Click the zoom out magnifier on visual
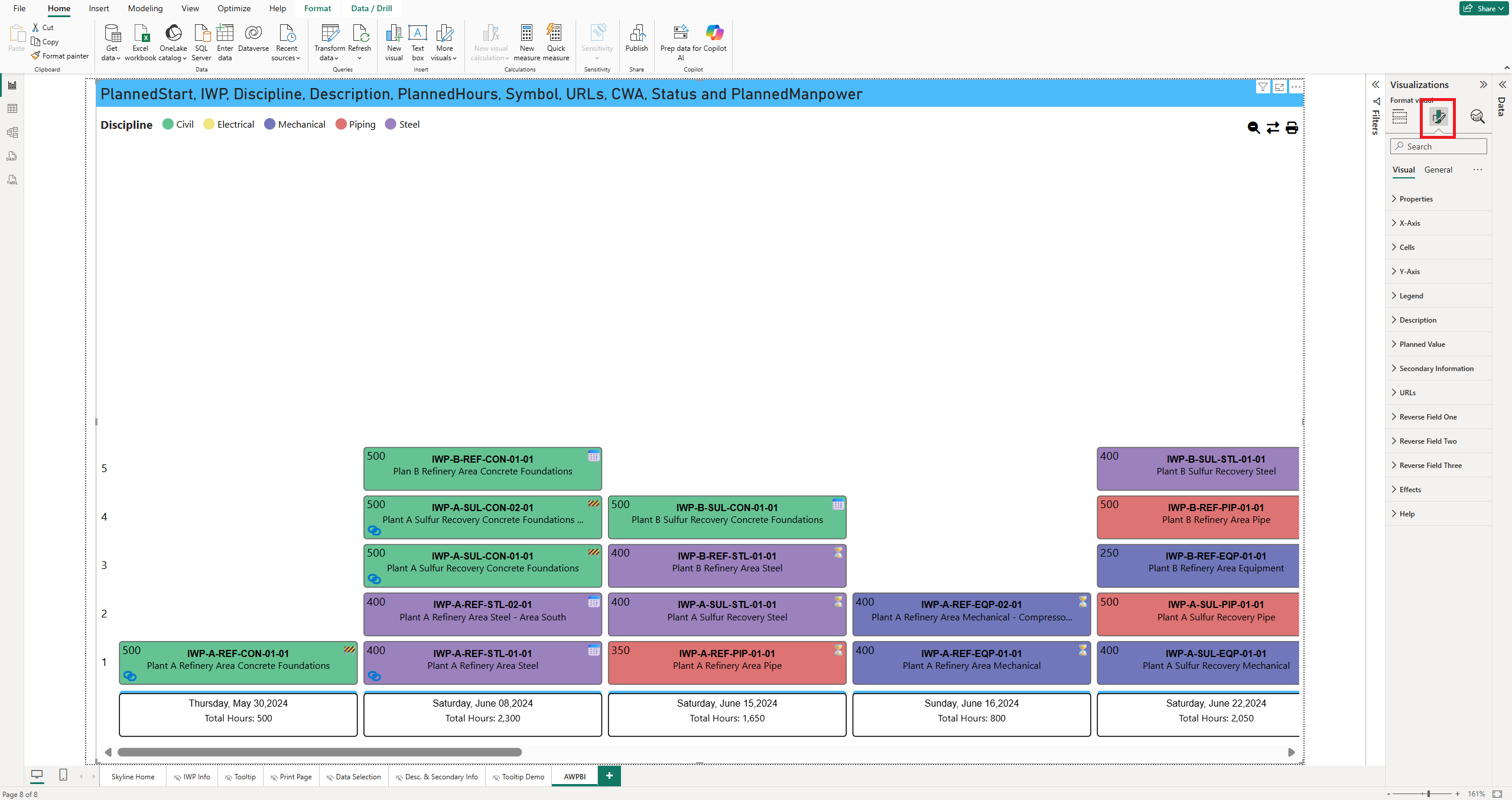This screenshot has height=800, width=1512. (x=1253, y=128)
